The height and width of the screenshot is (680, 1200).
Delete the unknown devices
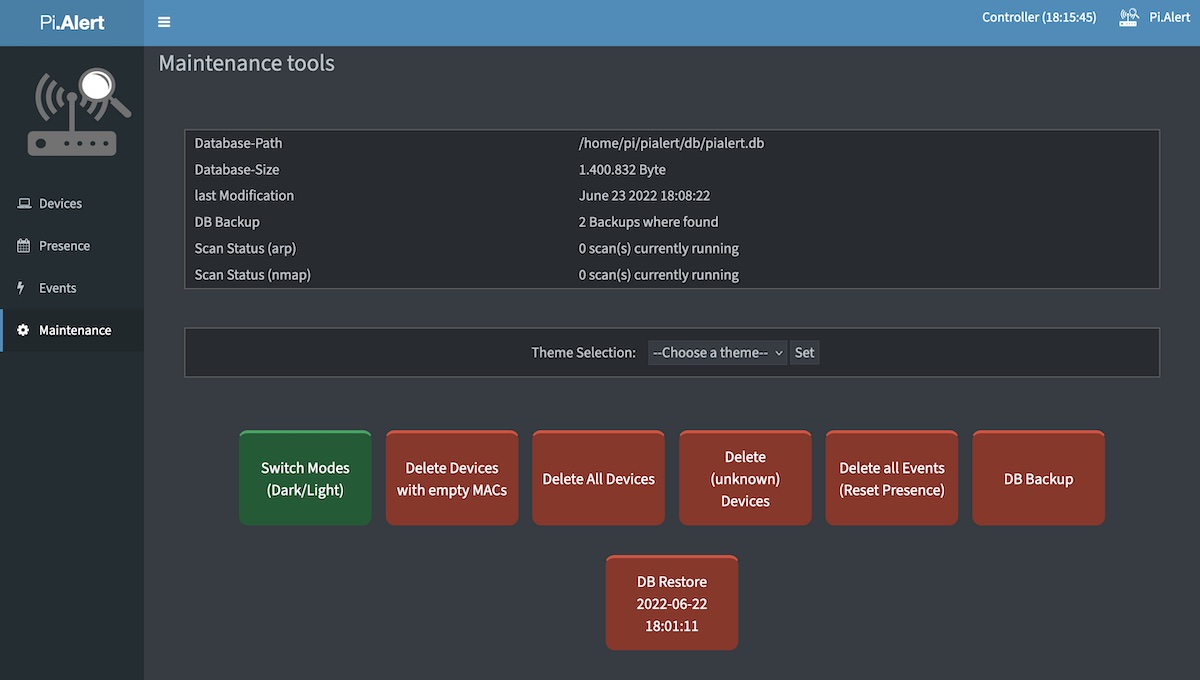click(745, 479)
